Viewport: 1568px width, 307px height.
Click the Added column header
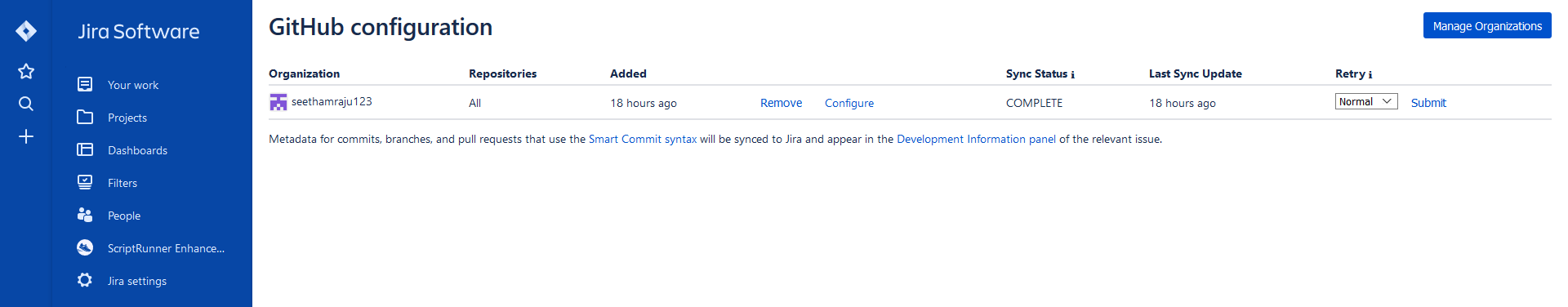(x=628, y=73)
